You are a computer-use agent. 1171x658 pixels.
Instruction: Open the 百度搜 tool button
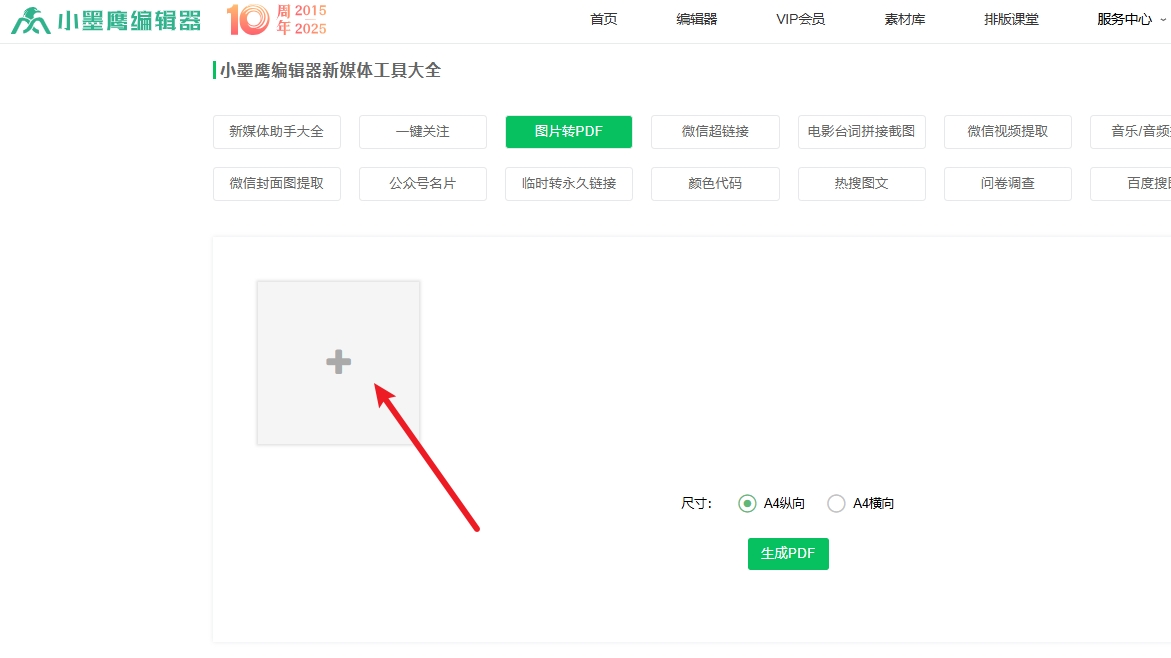point(1131,184)
